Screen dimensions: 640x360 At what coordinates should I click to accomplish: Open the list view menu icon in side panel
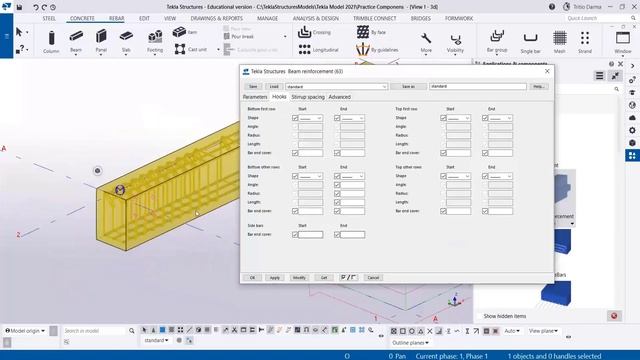599,76
